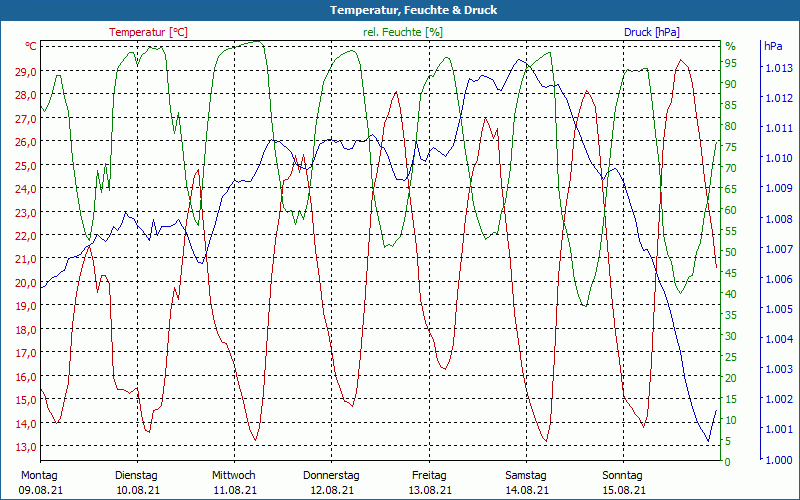Click the % unit label on humidity axis
The image size is (800, 500).
(731, 46)
